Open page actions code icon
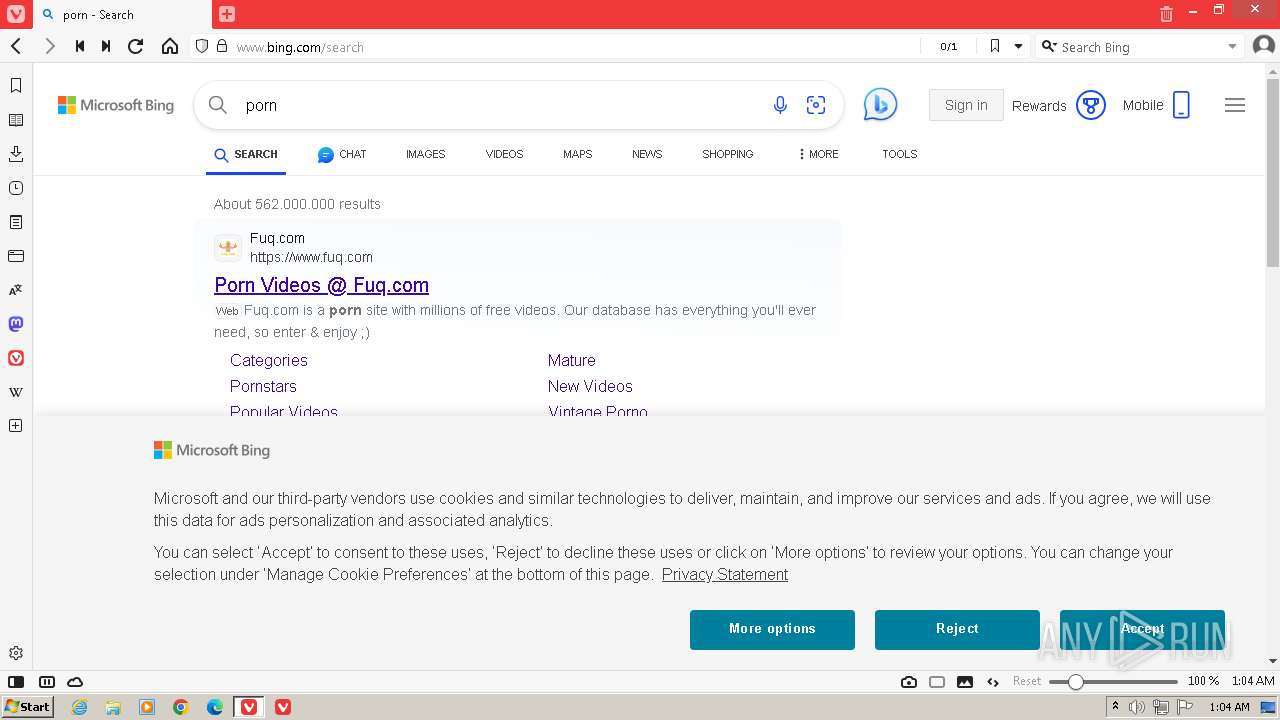The width and height of the screenshot is (1280, 720). [993, 682]
